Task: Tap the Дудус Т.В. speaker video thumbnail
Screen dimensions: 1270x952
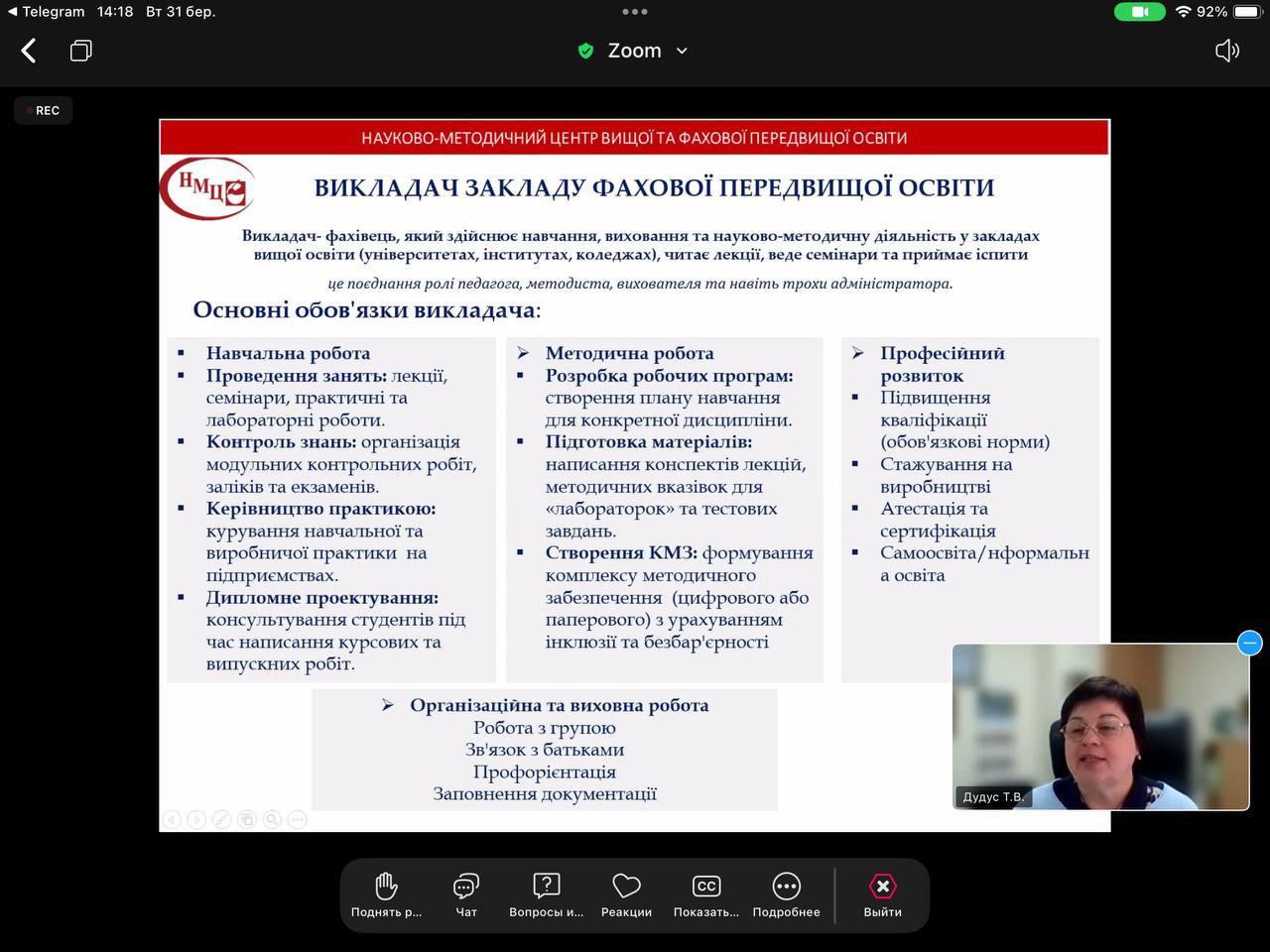Action: (1099, 726)
